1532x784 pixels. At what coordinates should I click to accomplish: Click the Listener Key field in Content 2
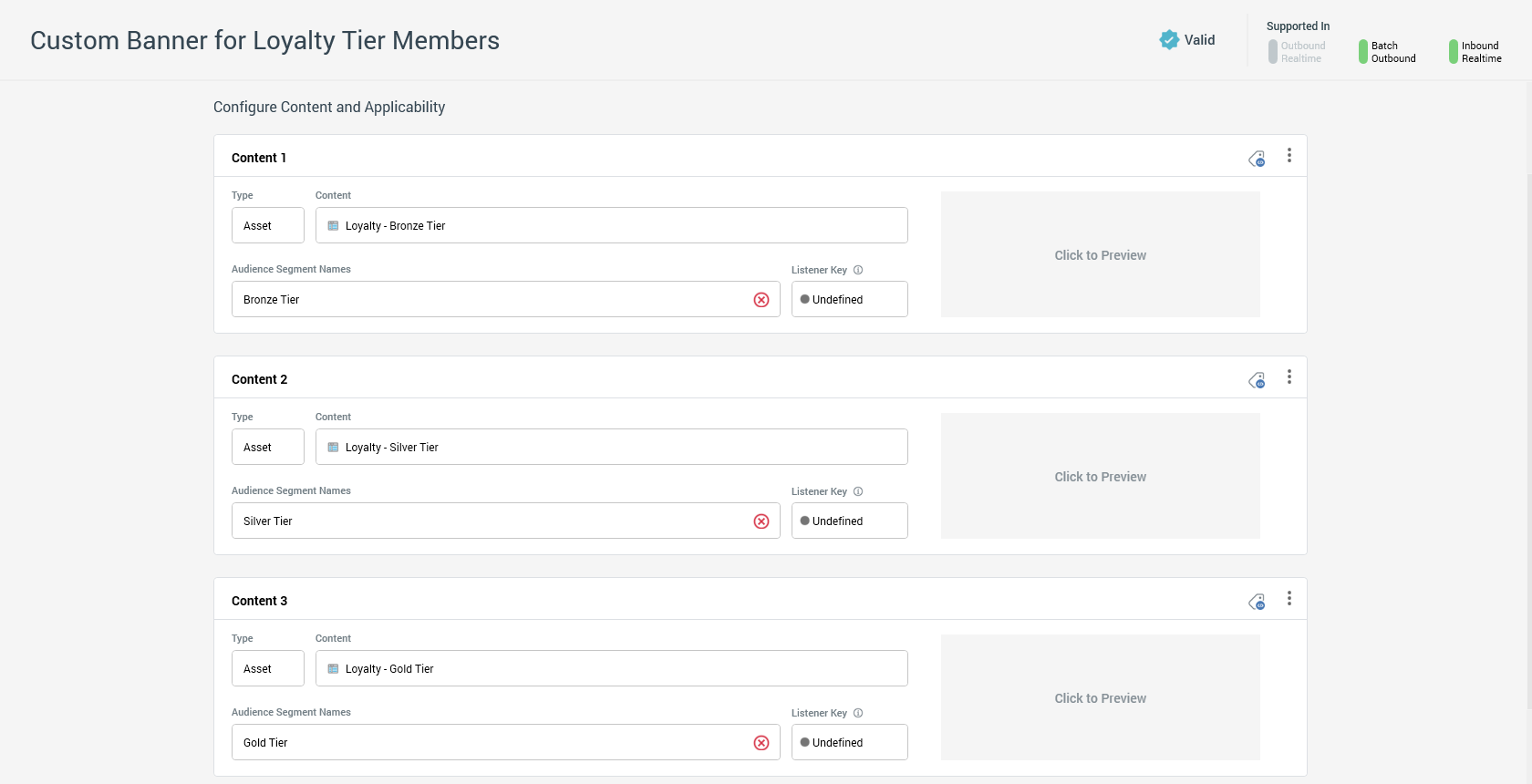tap(849, 521)
